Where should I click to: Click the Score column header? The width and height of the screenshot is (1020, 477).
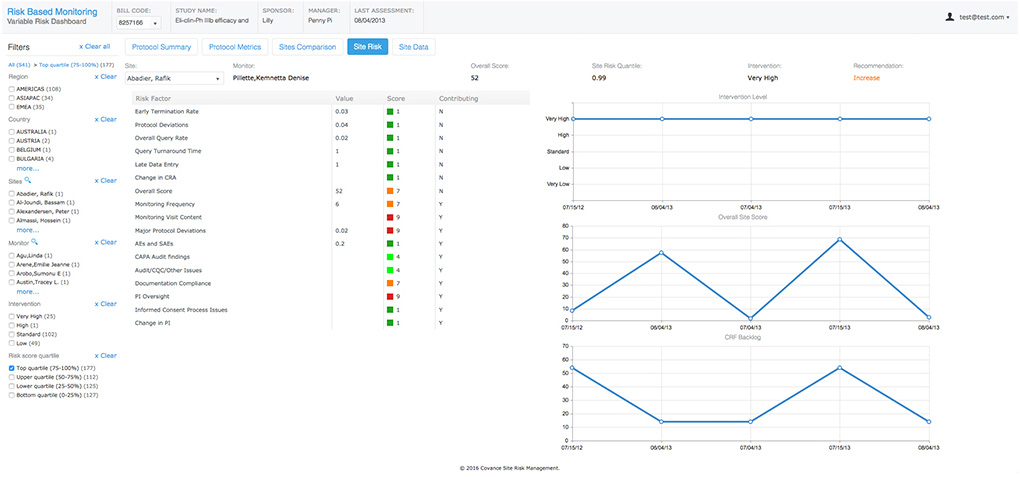(x=396, y=99)
